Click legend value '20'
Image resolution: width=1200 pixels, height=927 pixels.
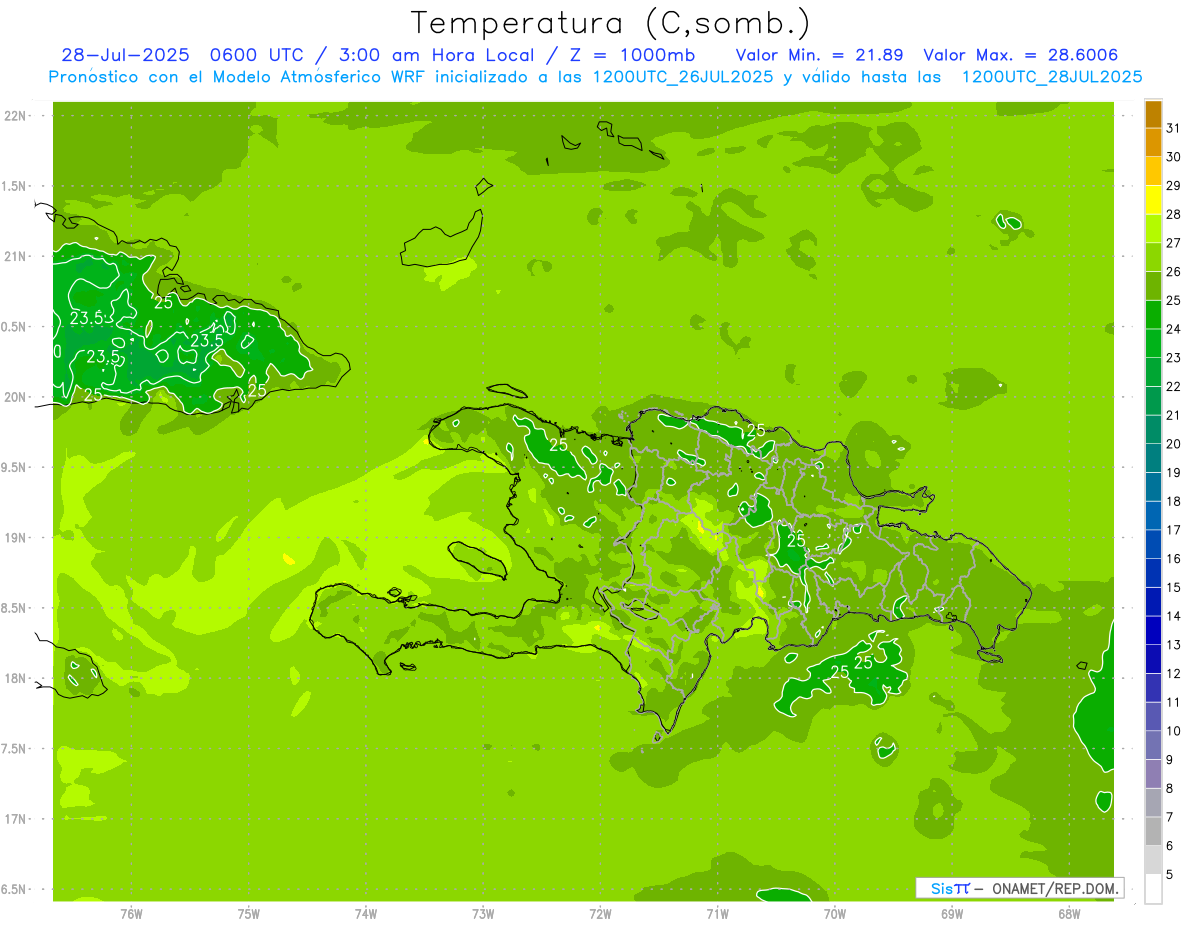tap(1174, 444)
